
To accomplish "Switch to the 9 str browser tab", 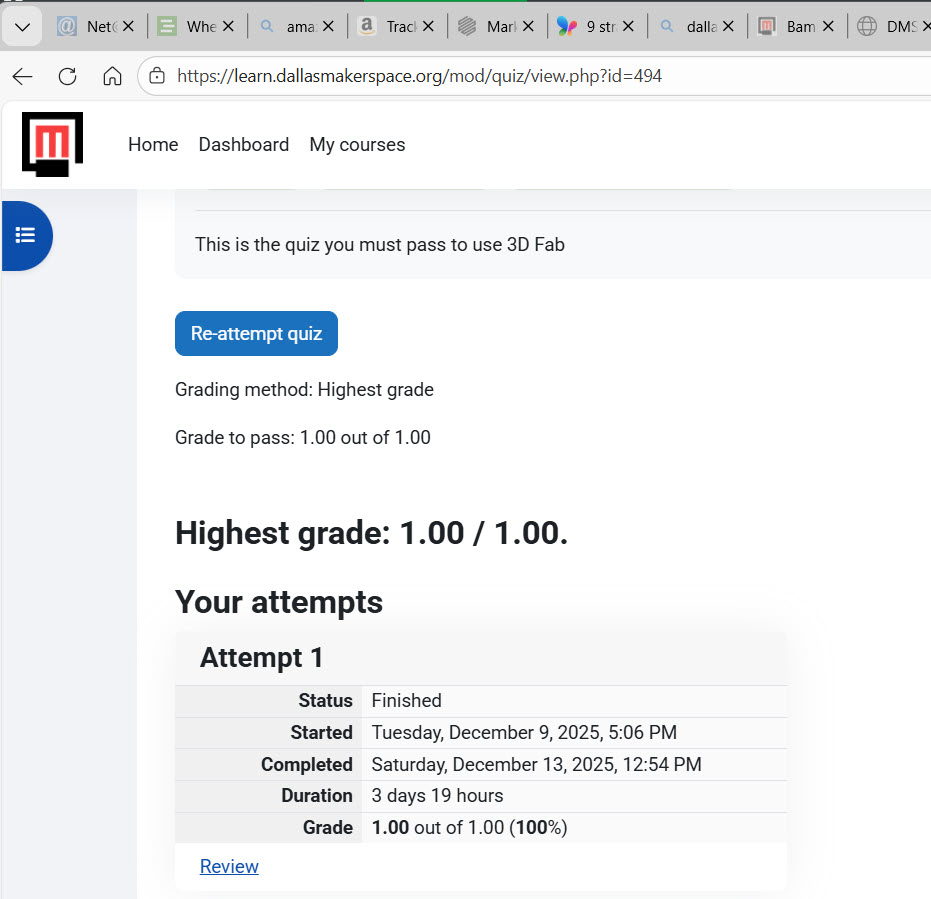I will [596, 27].
